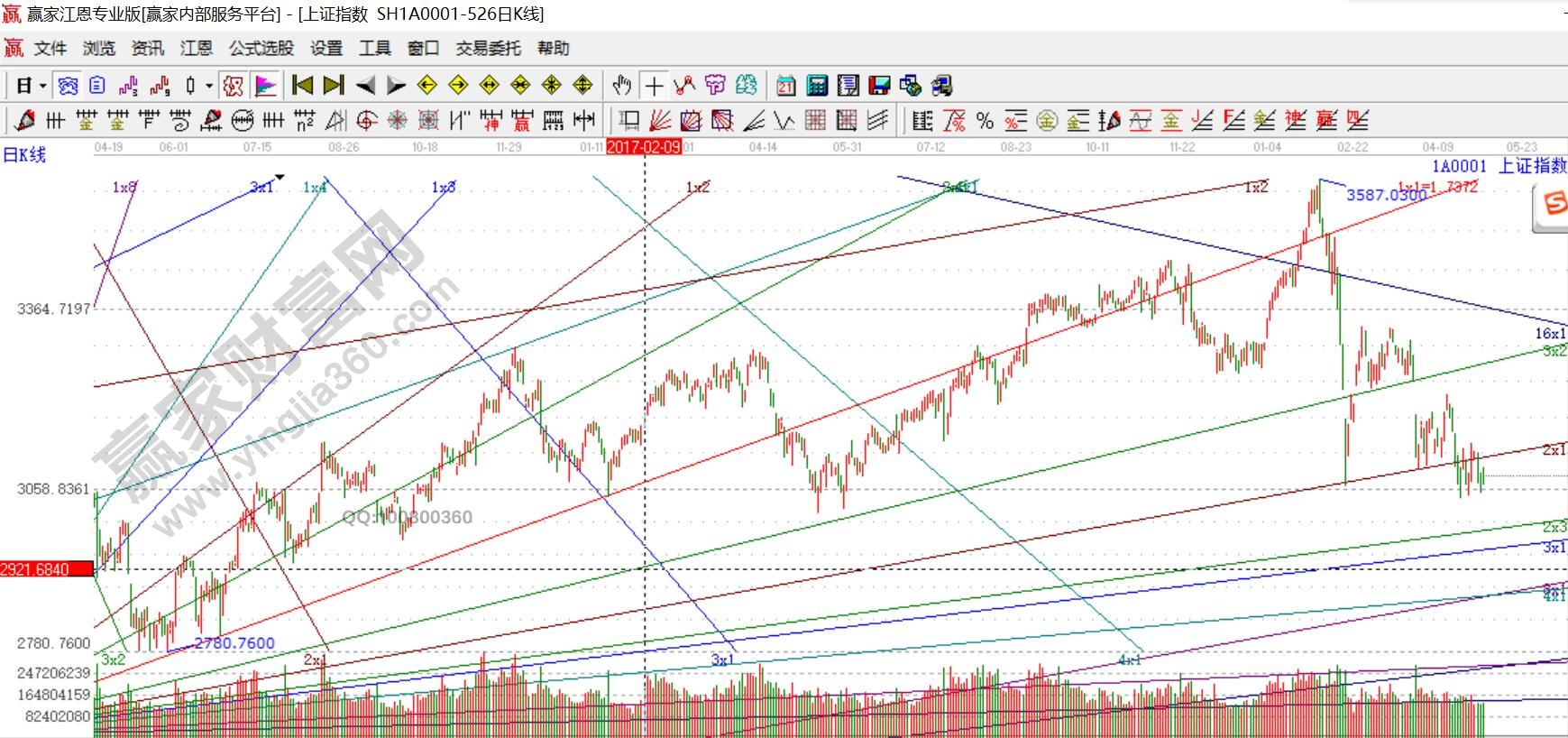Open the 公式选股 menu
The height and width of the screenshot is (738, 1568).
(x=261, y=49)
